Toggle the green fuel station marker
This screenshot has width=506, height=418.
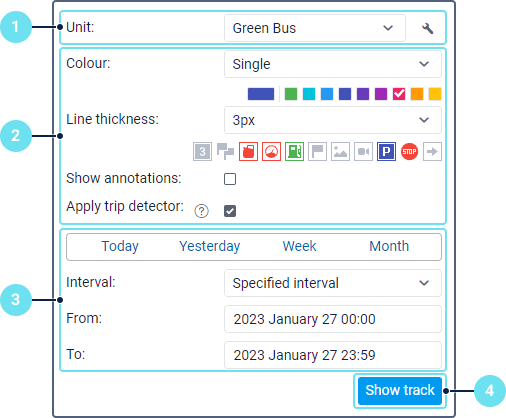(x=294, y=152)
